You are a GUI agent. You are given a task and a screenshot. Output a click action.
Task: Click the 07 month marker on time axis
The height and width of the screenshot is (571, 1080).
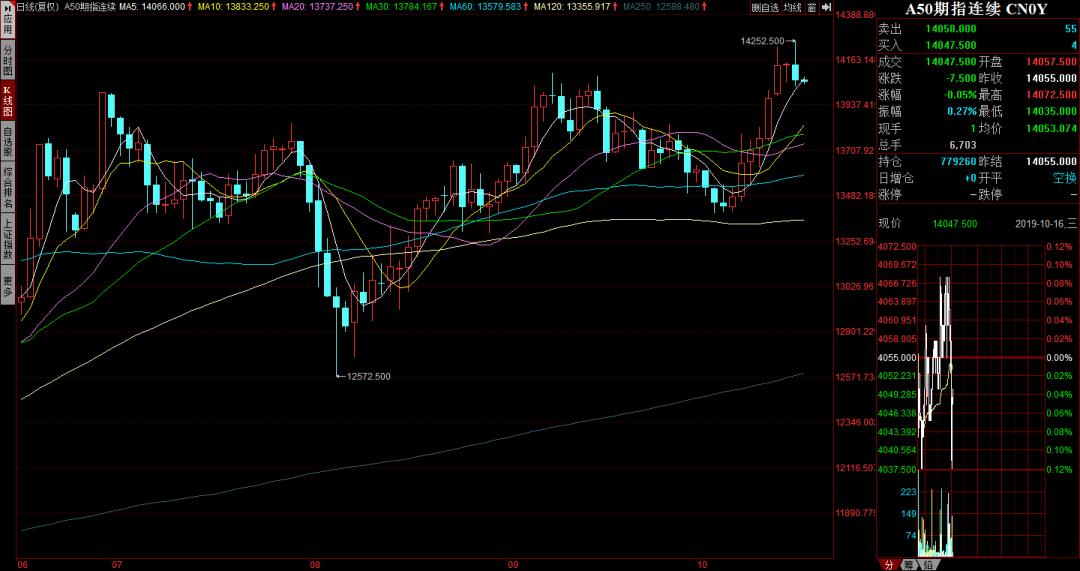pos(116,564)
